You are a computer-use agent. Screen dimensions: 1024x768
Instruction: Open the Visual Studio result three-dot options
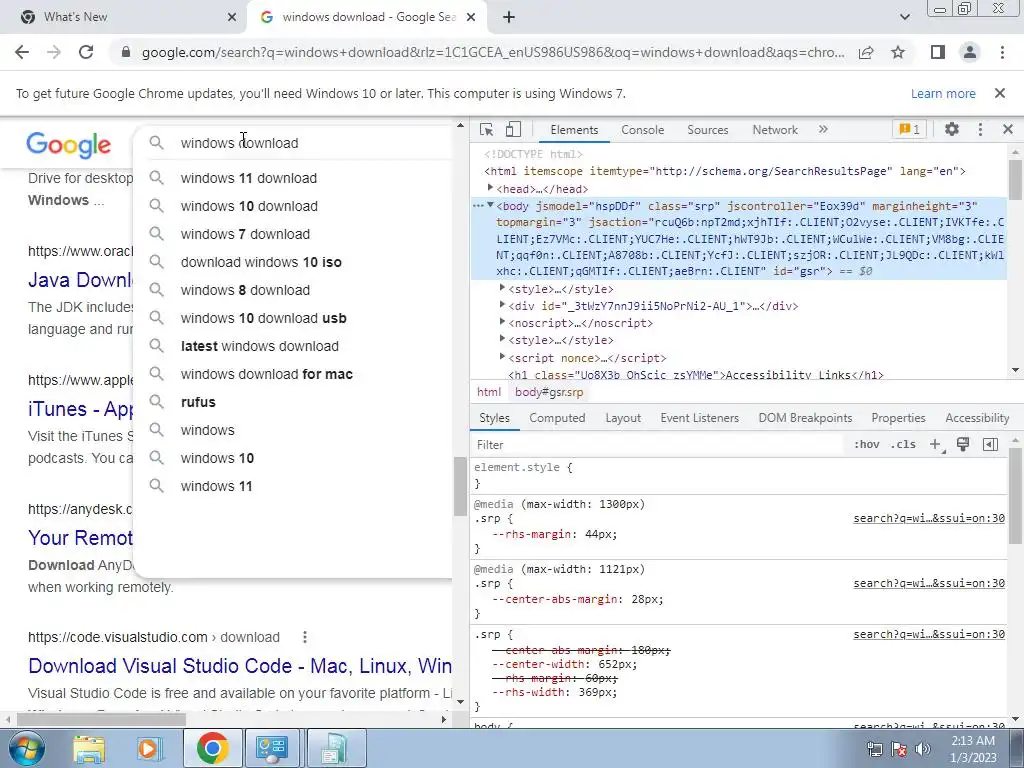point(304,637)
